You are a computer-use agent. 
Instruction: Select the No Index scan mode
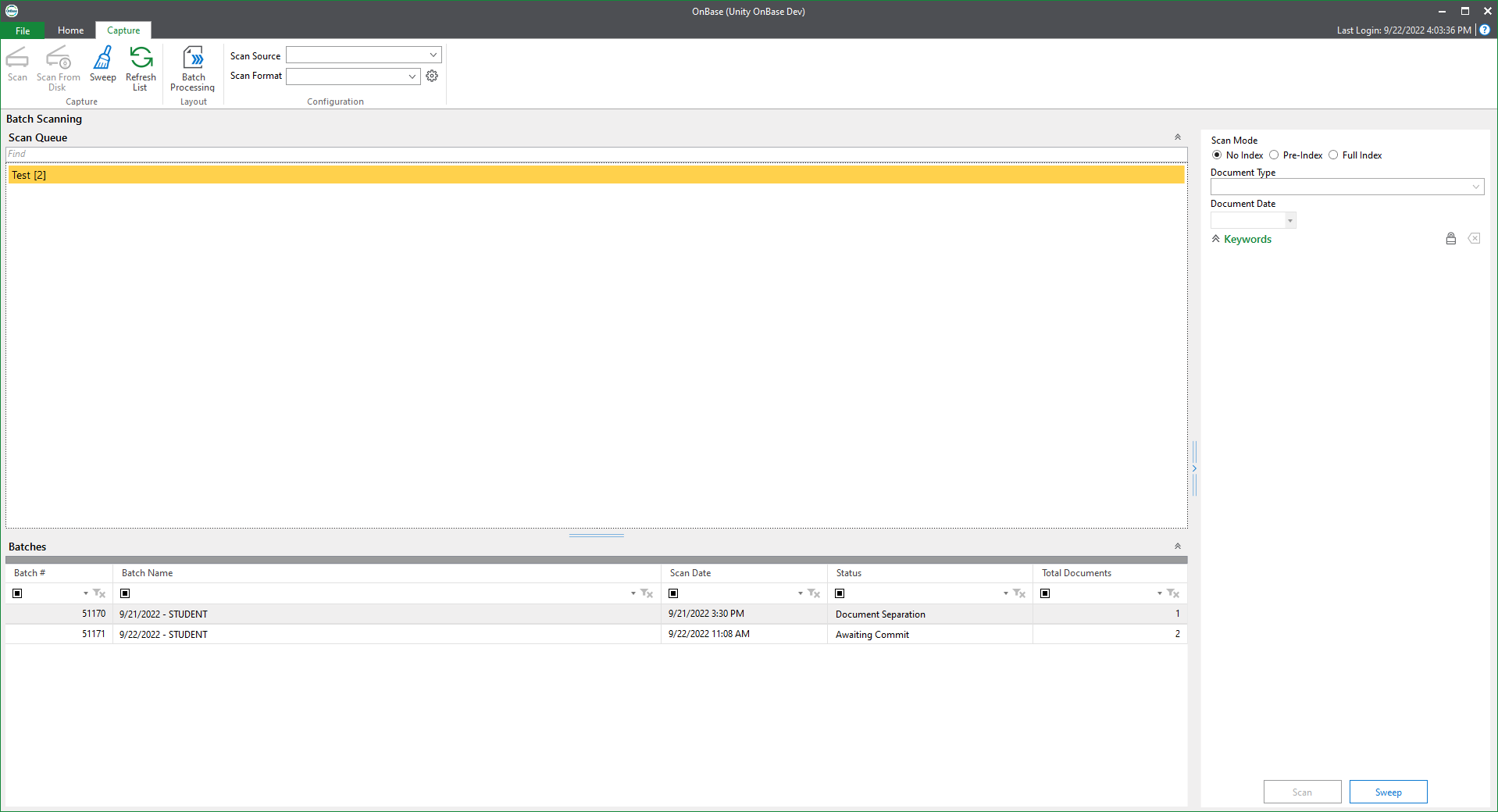(1216, 155)
